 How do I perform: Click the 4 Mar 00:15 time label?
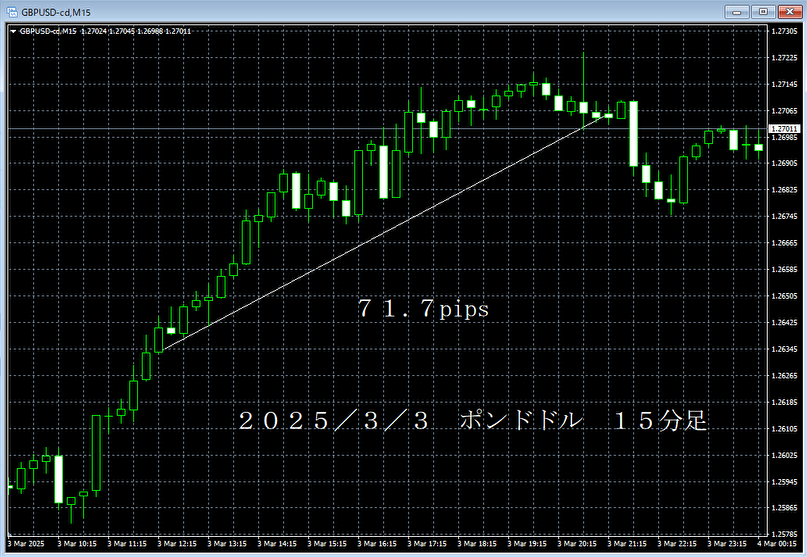click(778, 544)
